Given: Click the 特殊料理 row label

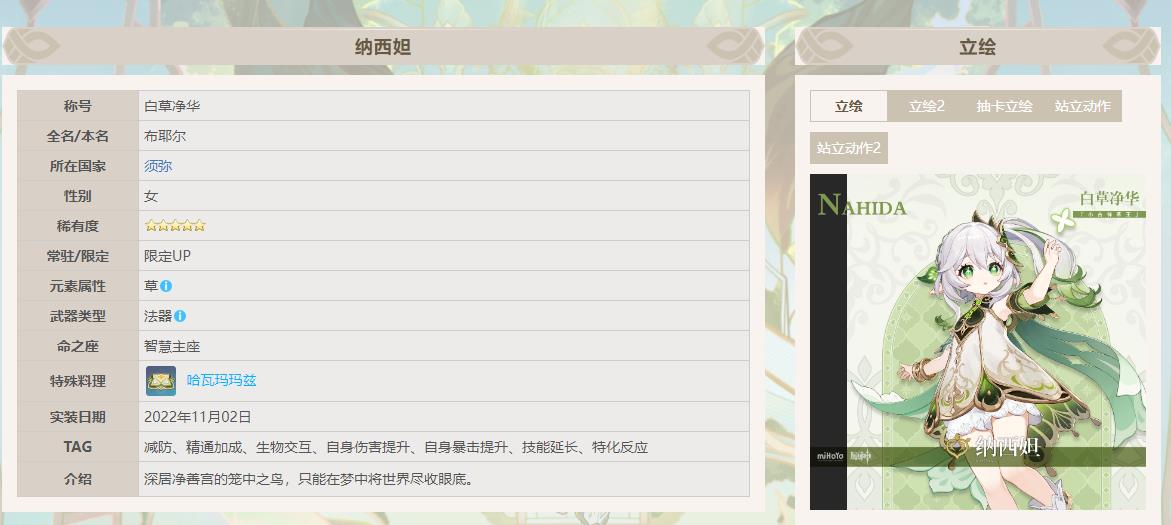Looking at the screenshot, I should 78,381.
